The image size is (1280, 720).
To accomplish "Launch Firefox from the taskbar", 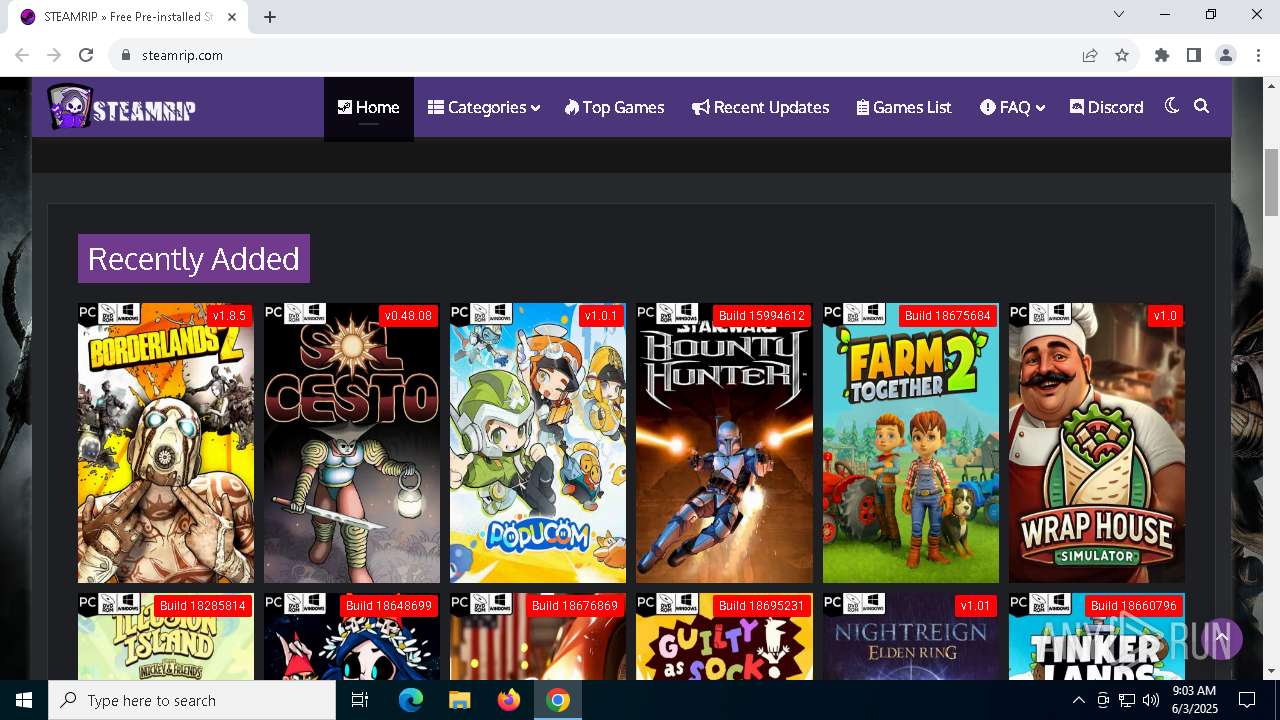I will [509, 700].
